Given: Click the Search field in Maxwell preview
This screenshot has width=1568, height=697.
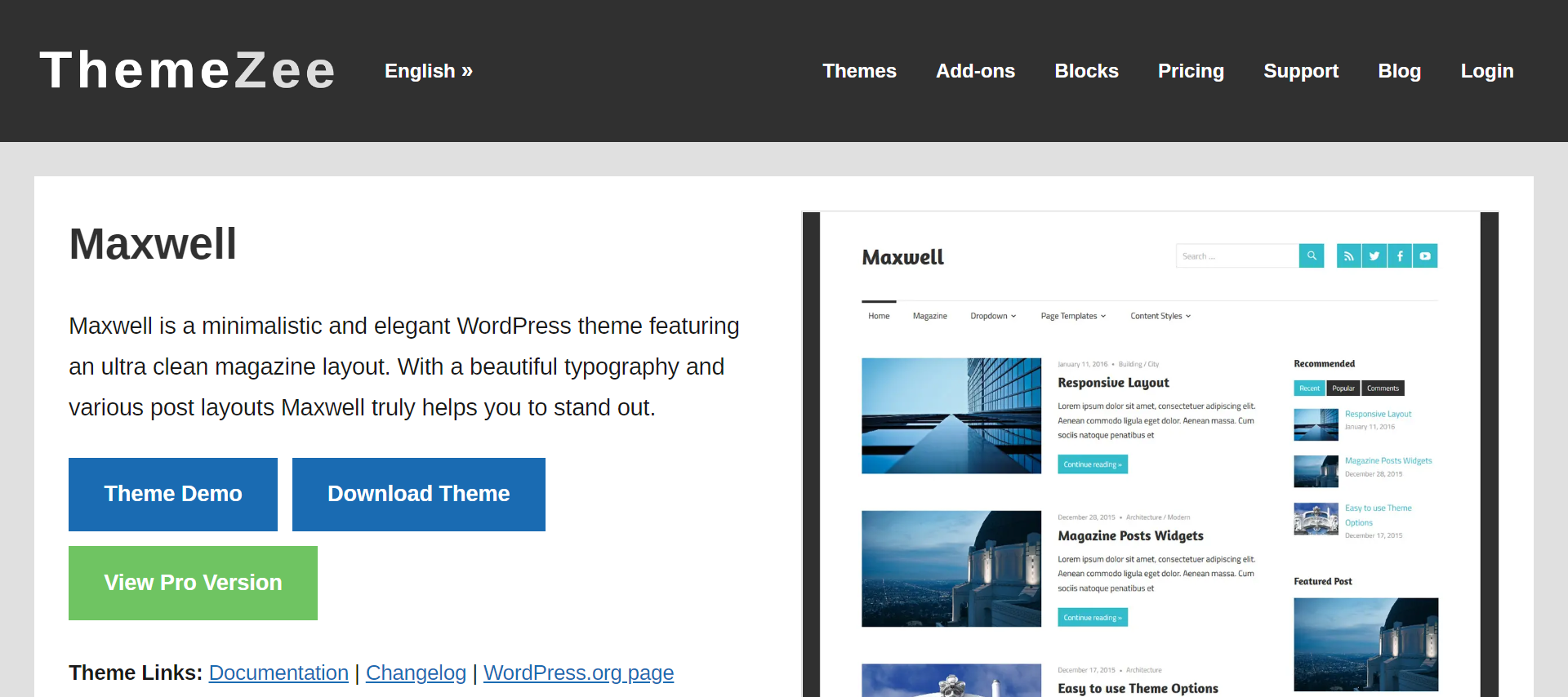Looking at the screenshot, I should pos(1237,256).
